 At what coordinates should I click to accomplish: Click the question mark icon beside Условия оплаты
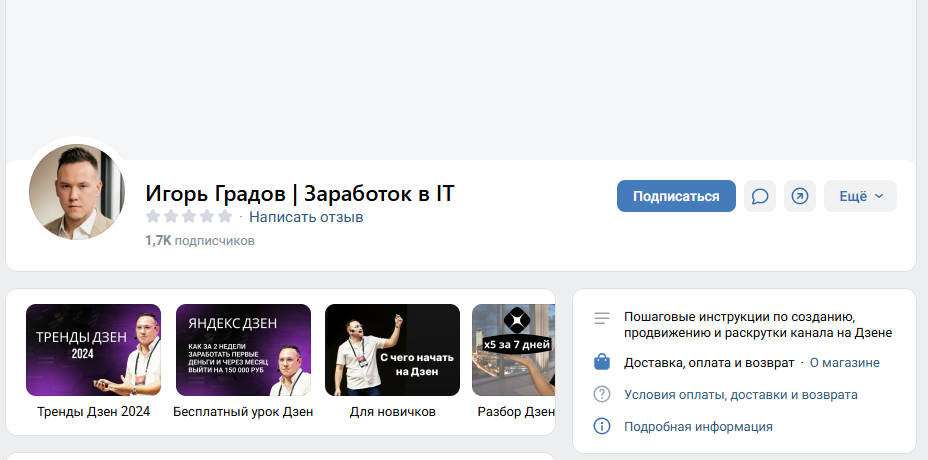pyautogui.click(x=601, y=394)
